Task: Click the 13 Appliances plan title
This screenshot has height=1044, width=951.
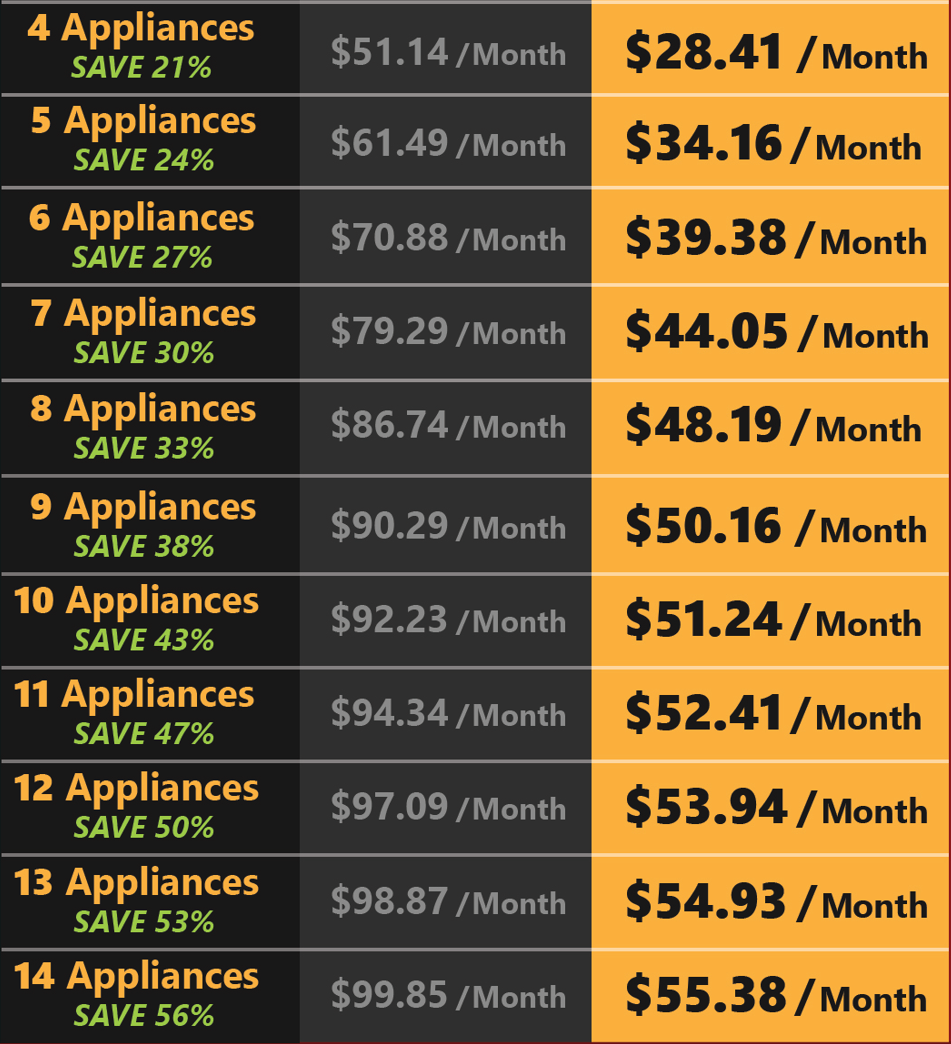Action: tap(136, 883)
